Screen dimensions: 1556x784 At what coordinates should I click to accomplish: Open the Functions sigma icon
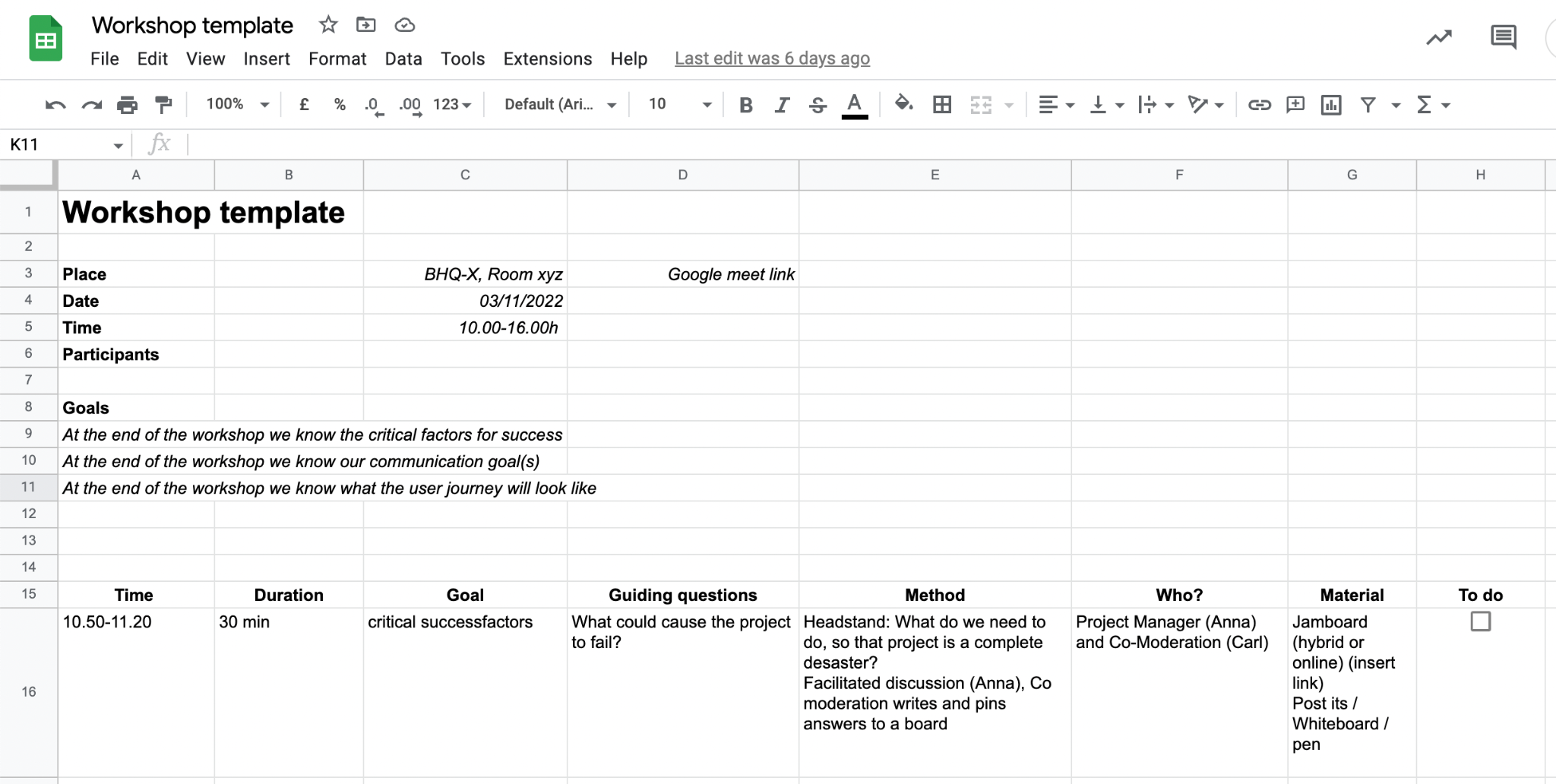coord(1425,105)
